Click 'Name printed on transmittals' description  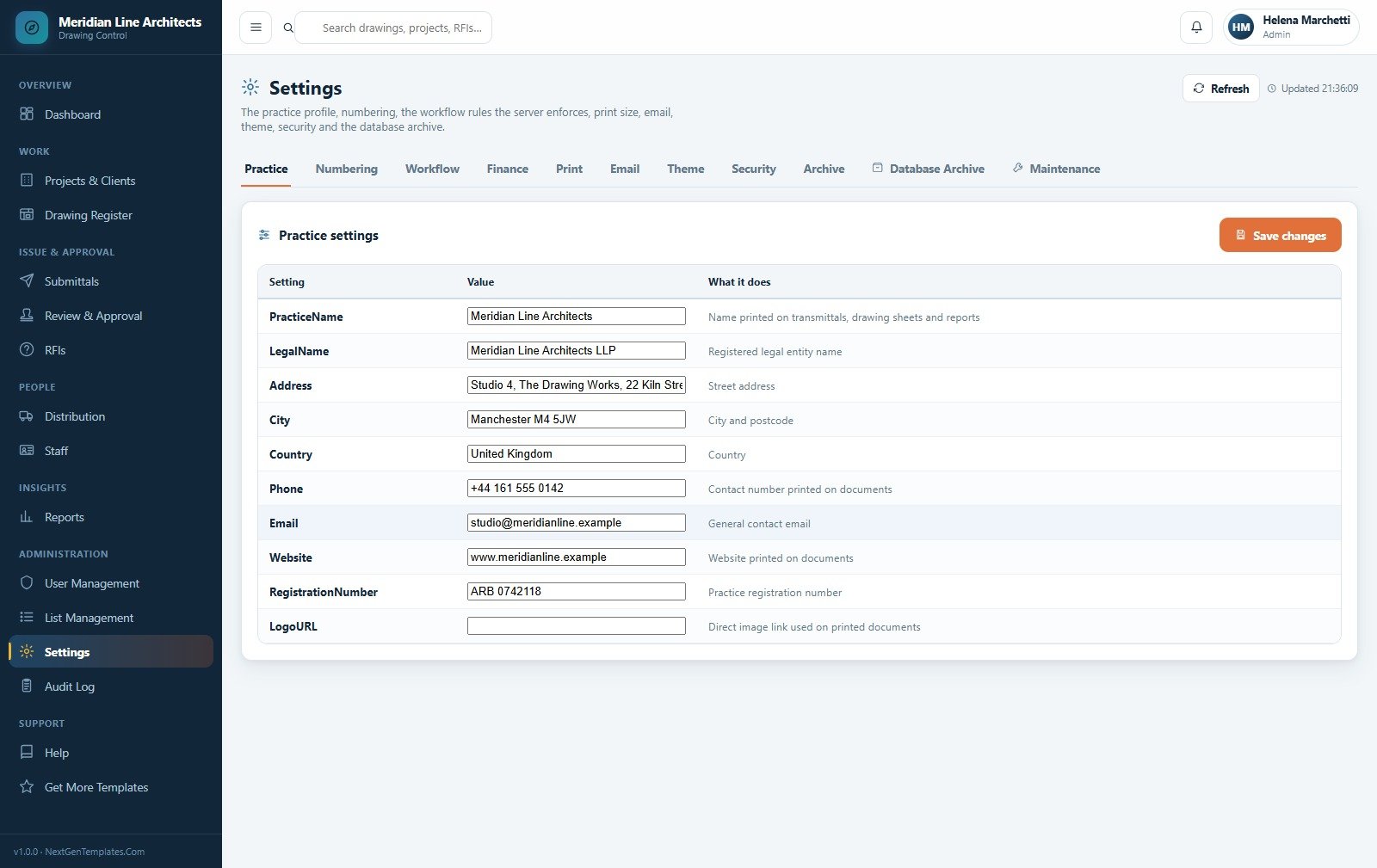[843, 317]
